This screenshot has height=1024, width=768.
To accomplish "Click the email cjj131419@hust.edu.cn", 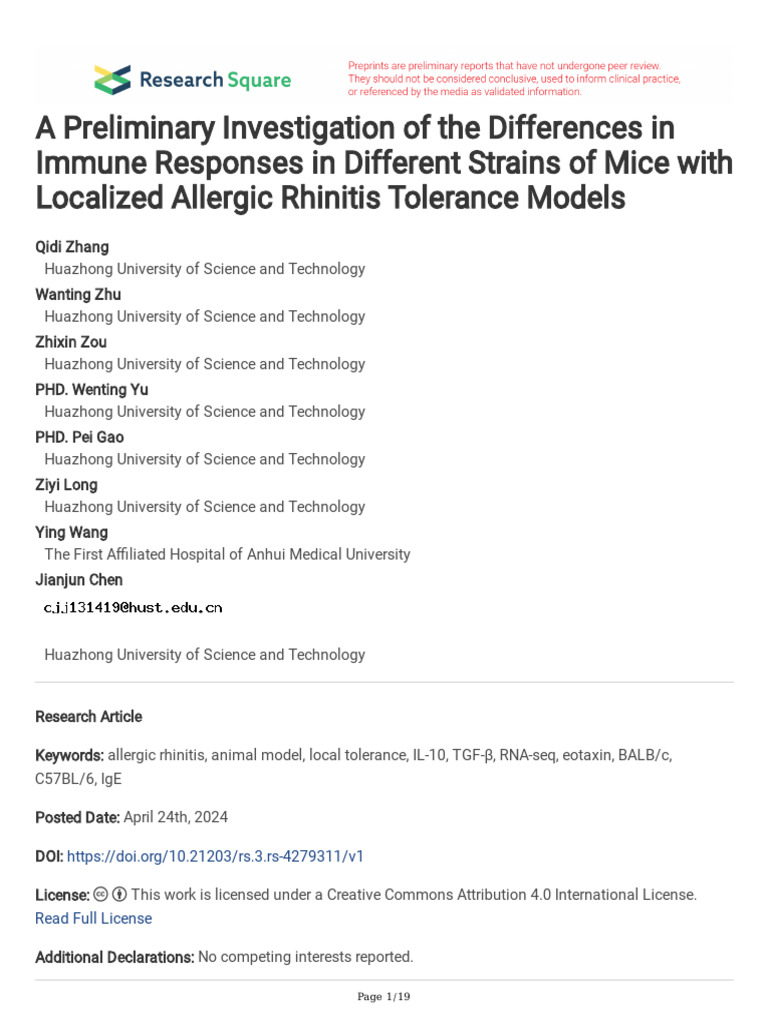I will click(133, 608).
